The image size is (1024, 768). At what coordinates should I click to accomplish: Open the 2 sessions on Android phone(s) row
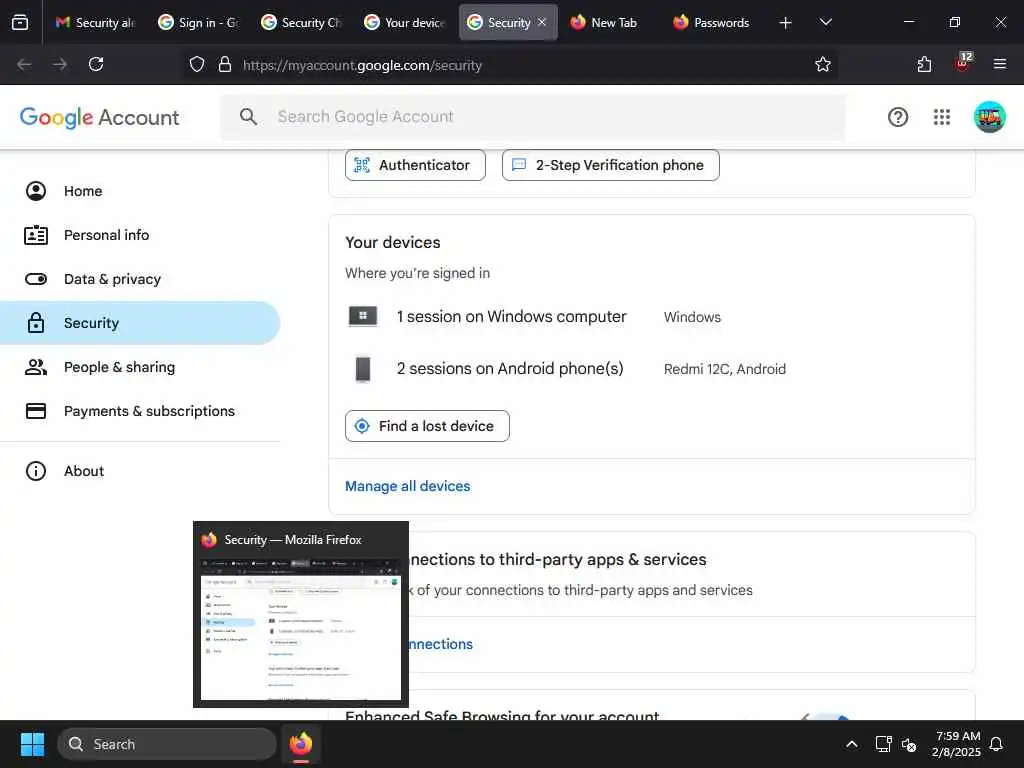(652, 369)
